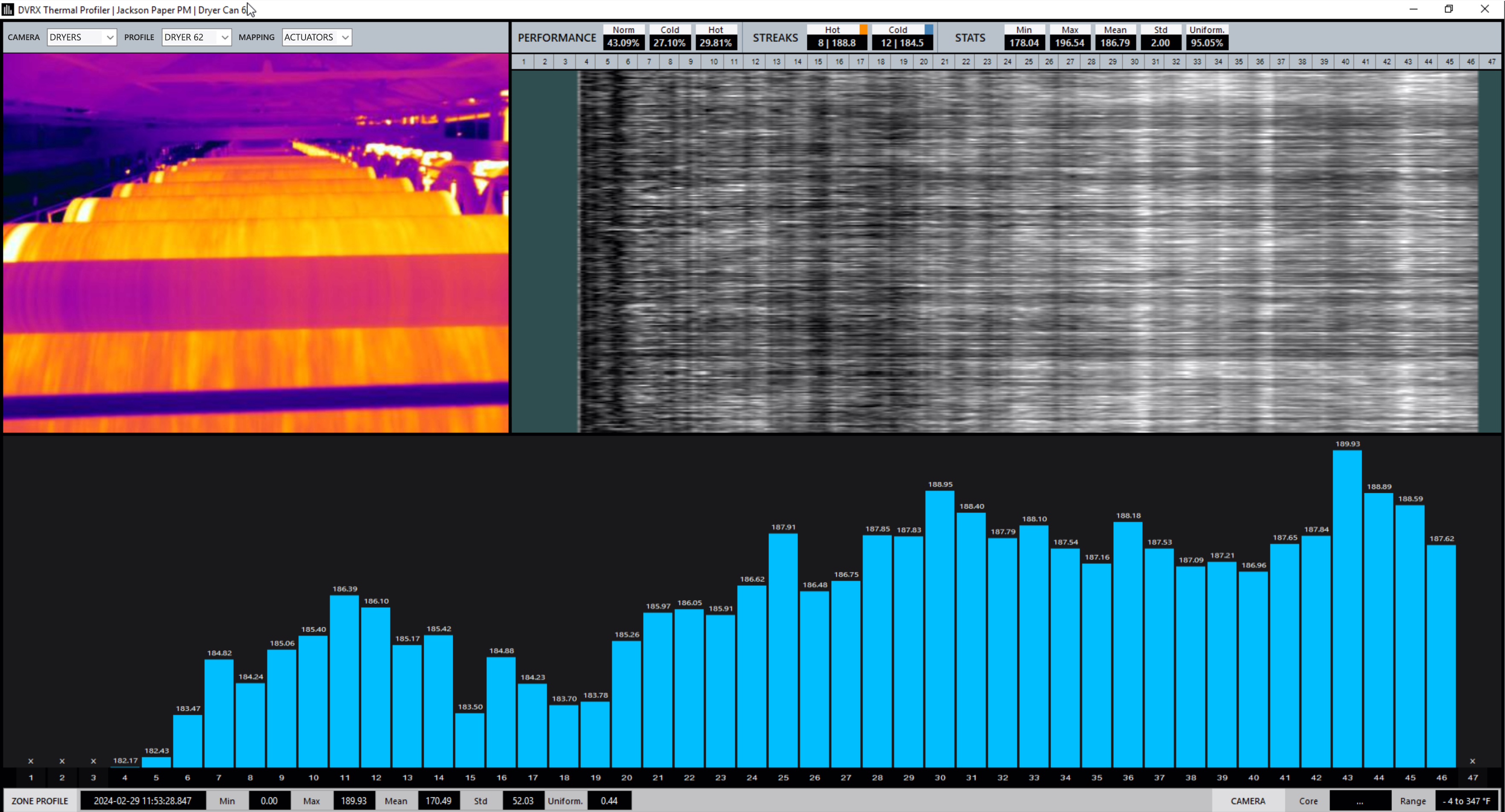1505x812 pixels.
Task: Click the Norm performance value 43.09%
Action: [623, 43]
